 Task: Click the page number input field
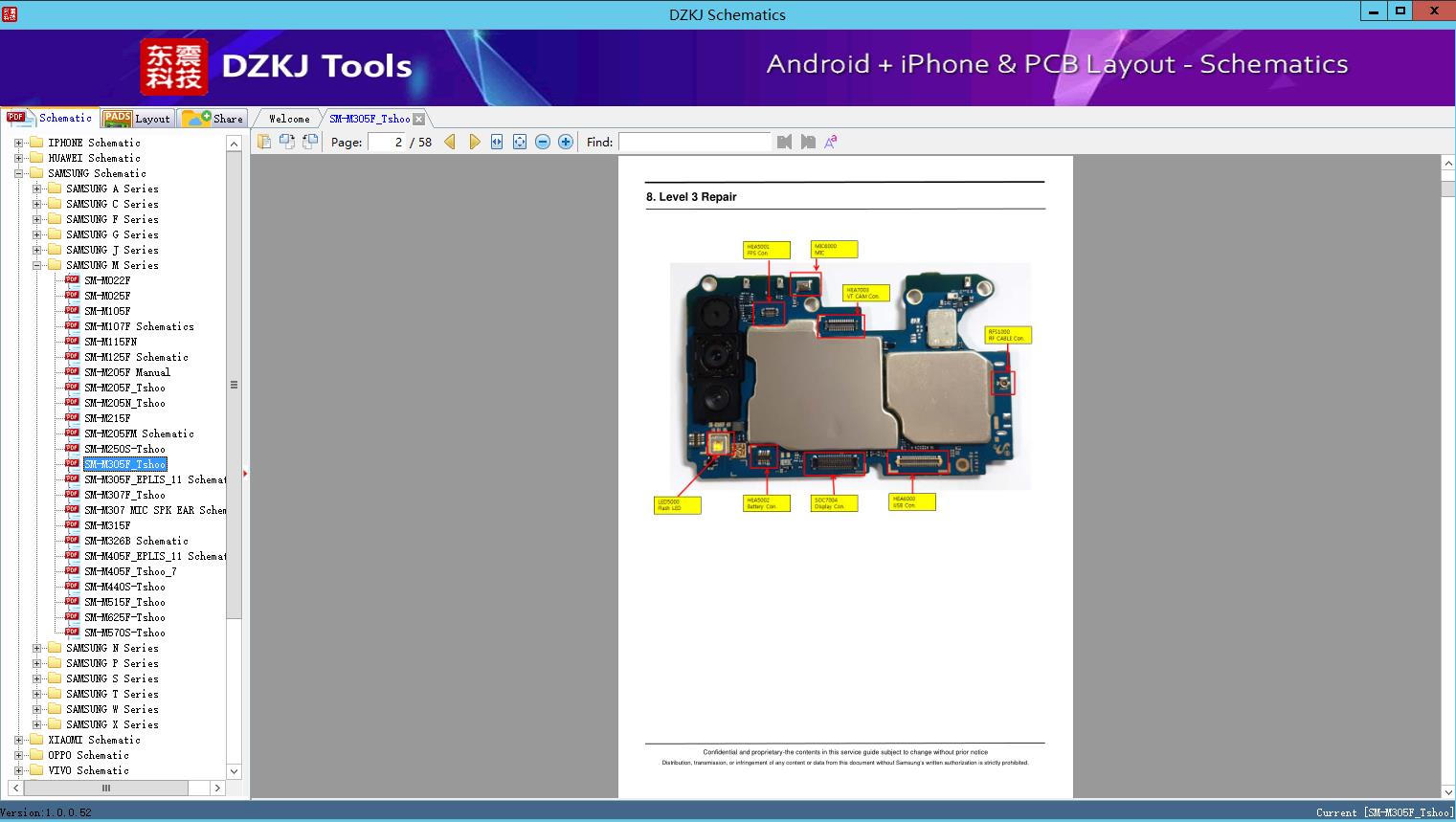[x=387, y=142]
